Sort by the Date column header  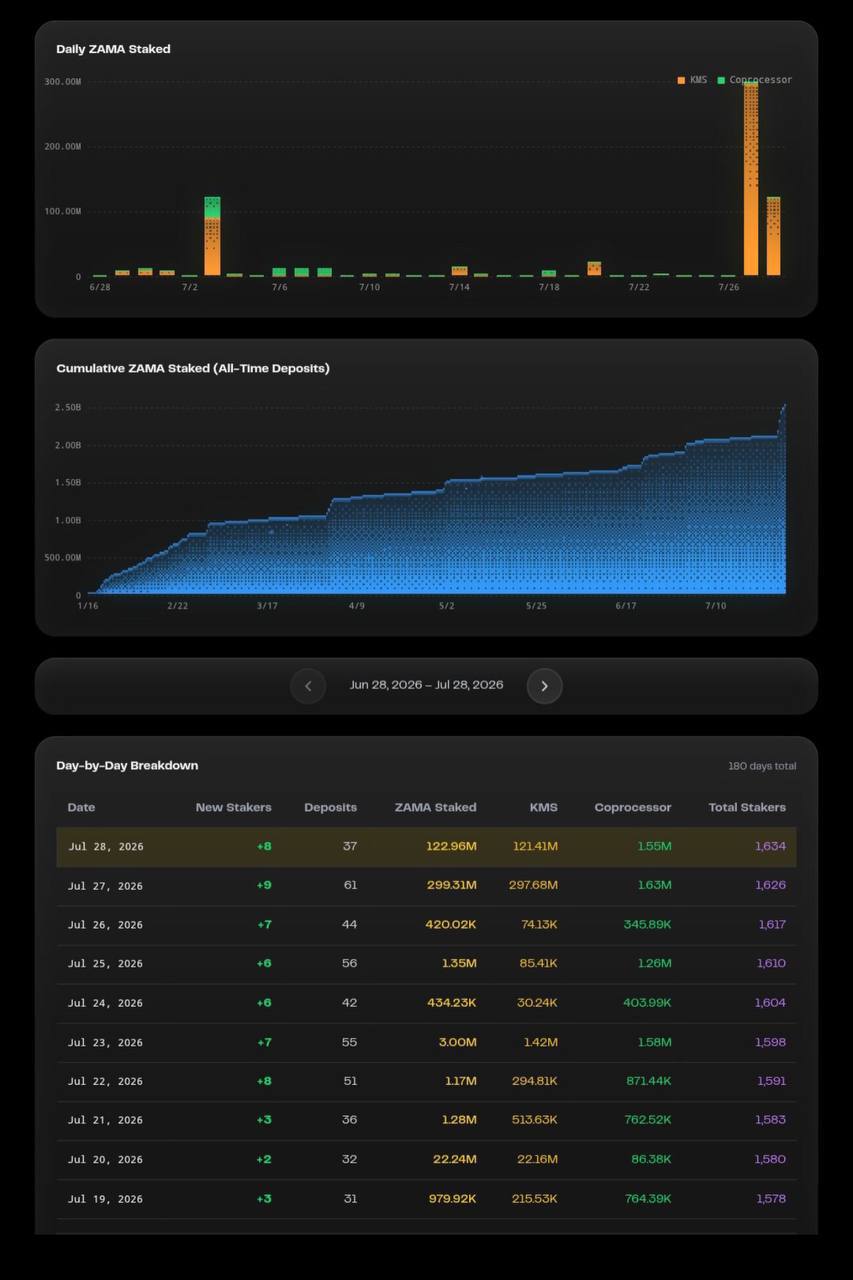81,807
